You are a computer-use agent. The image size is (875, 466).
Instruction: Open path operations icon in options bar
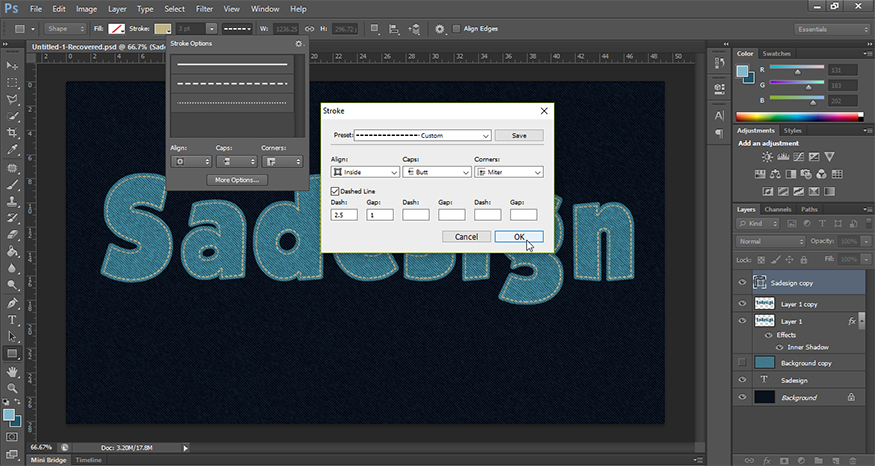374,28
